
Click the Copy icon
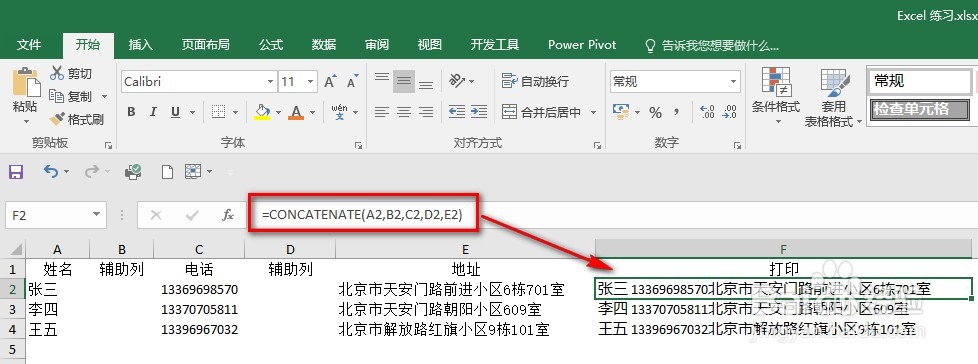(57, 96)
